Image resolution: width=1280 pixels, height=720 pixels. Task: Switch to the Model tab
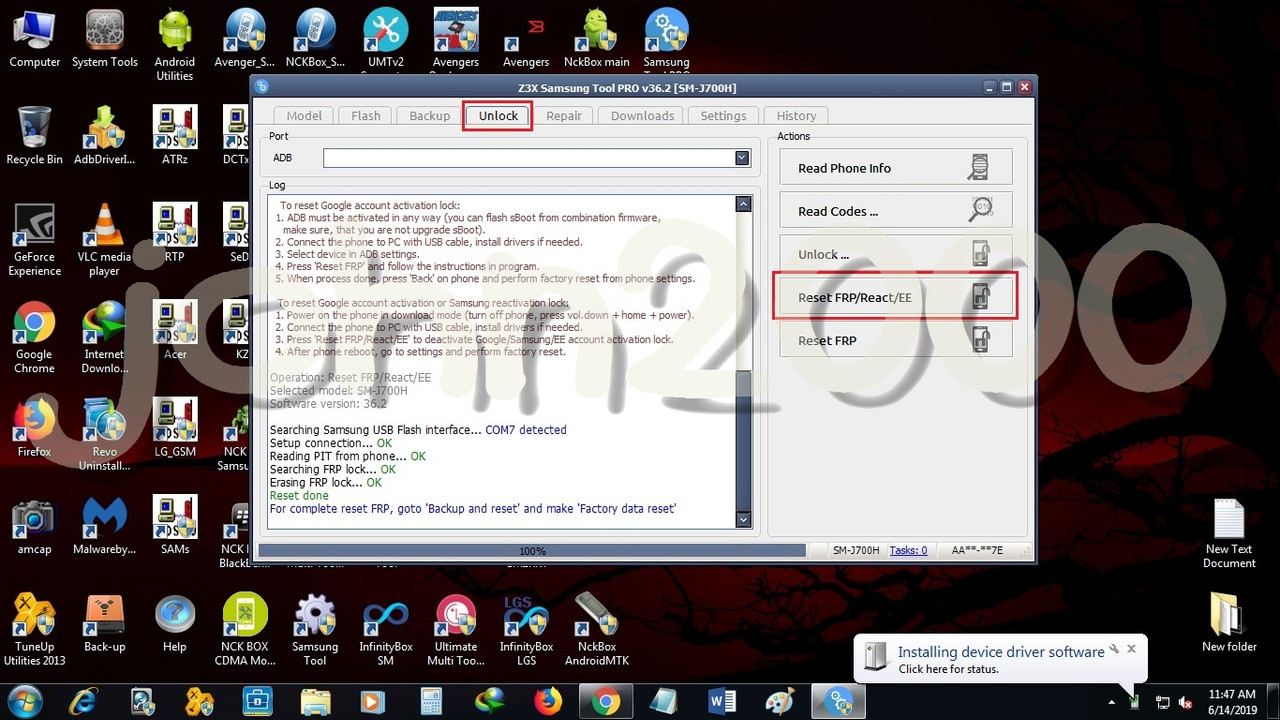tap(304, 116)
